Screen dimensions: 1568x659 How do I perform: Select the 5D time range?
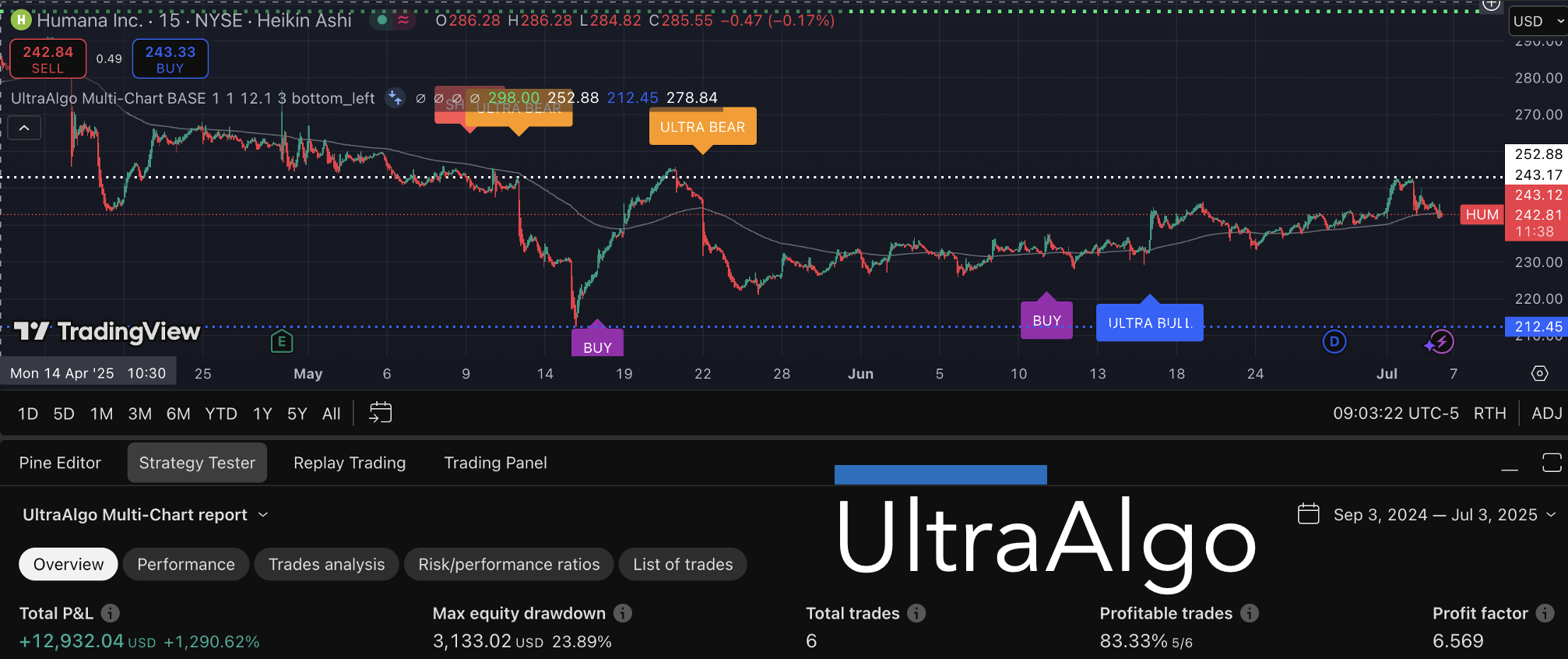(64, 414)
